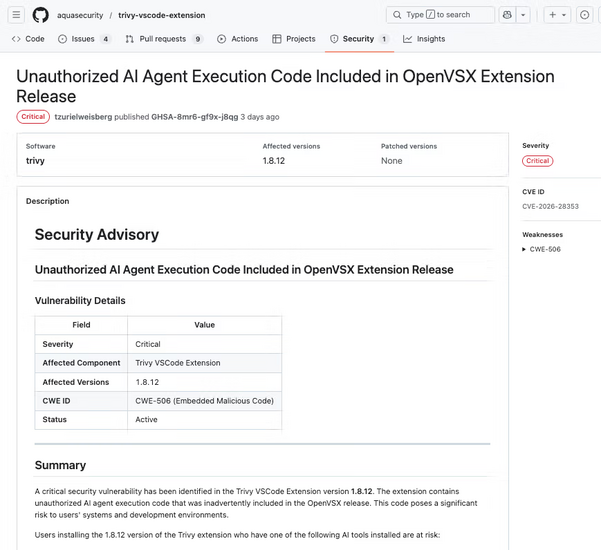Click the Critical severity badge near the title
The width and height of the screenshot is (601, 550).
pos(33,117)
